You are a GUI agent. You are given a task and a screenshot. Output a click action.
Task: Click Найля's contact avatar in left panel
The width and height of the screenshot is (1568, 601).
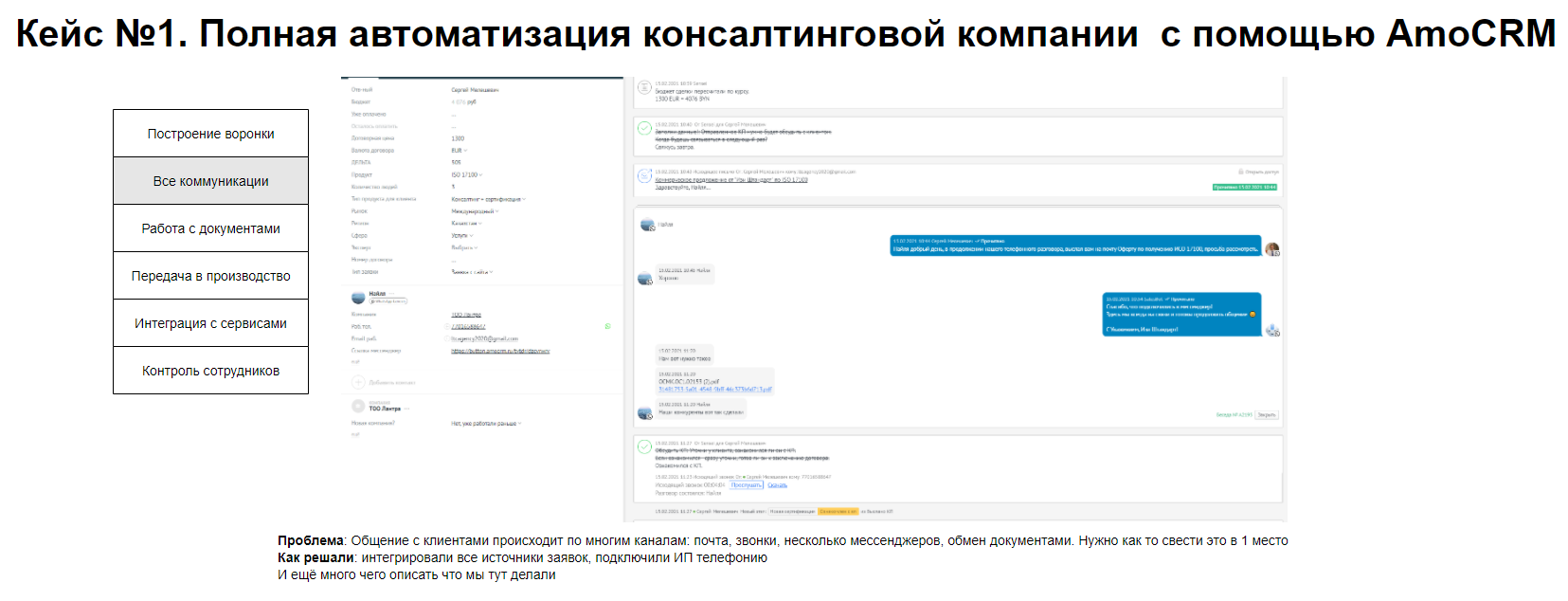point(358,297)
